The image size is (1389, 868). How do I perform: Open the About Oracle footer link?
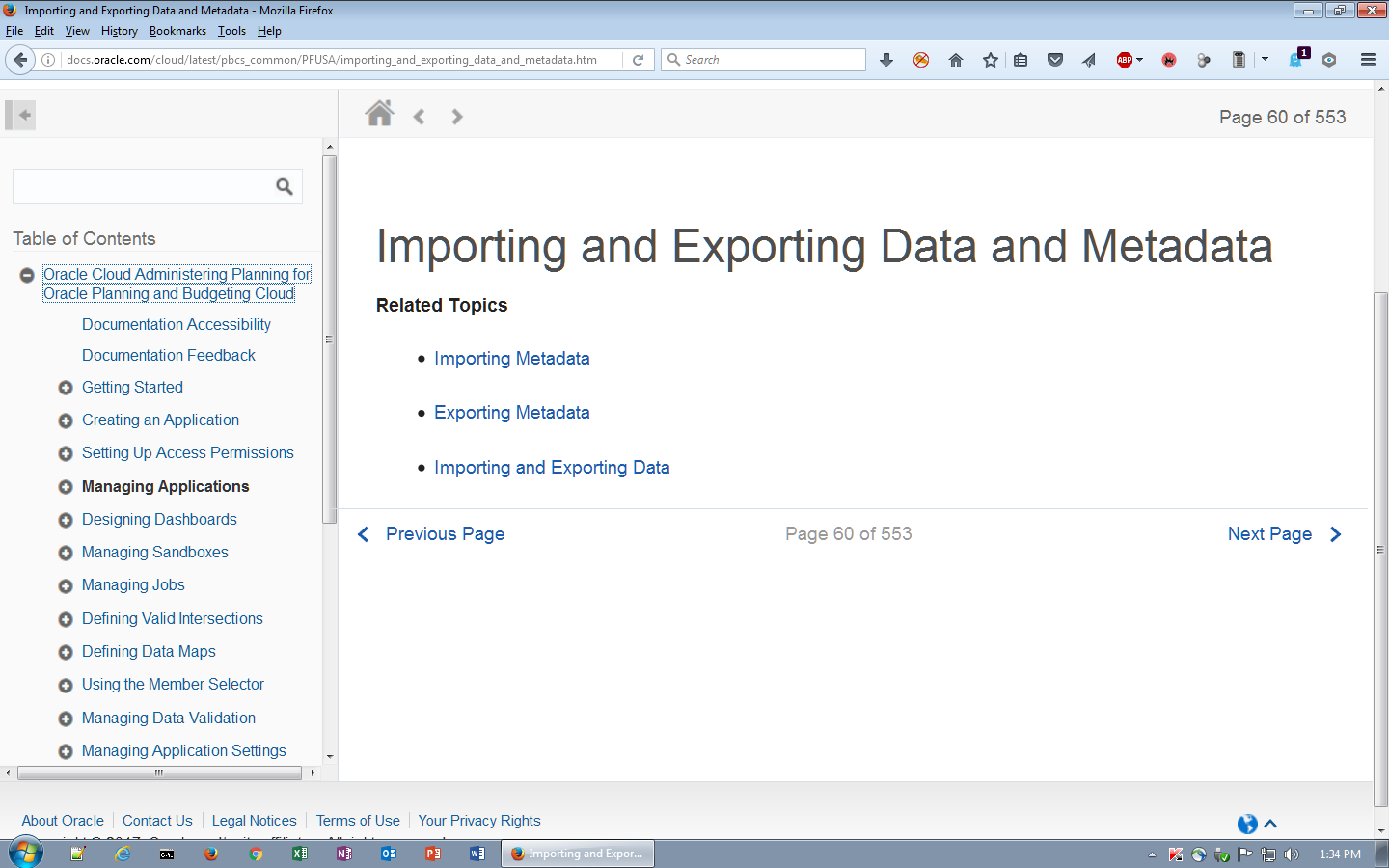pos(63,821)
